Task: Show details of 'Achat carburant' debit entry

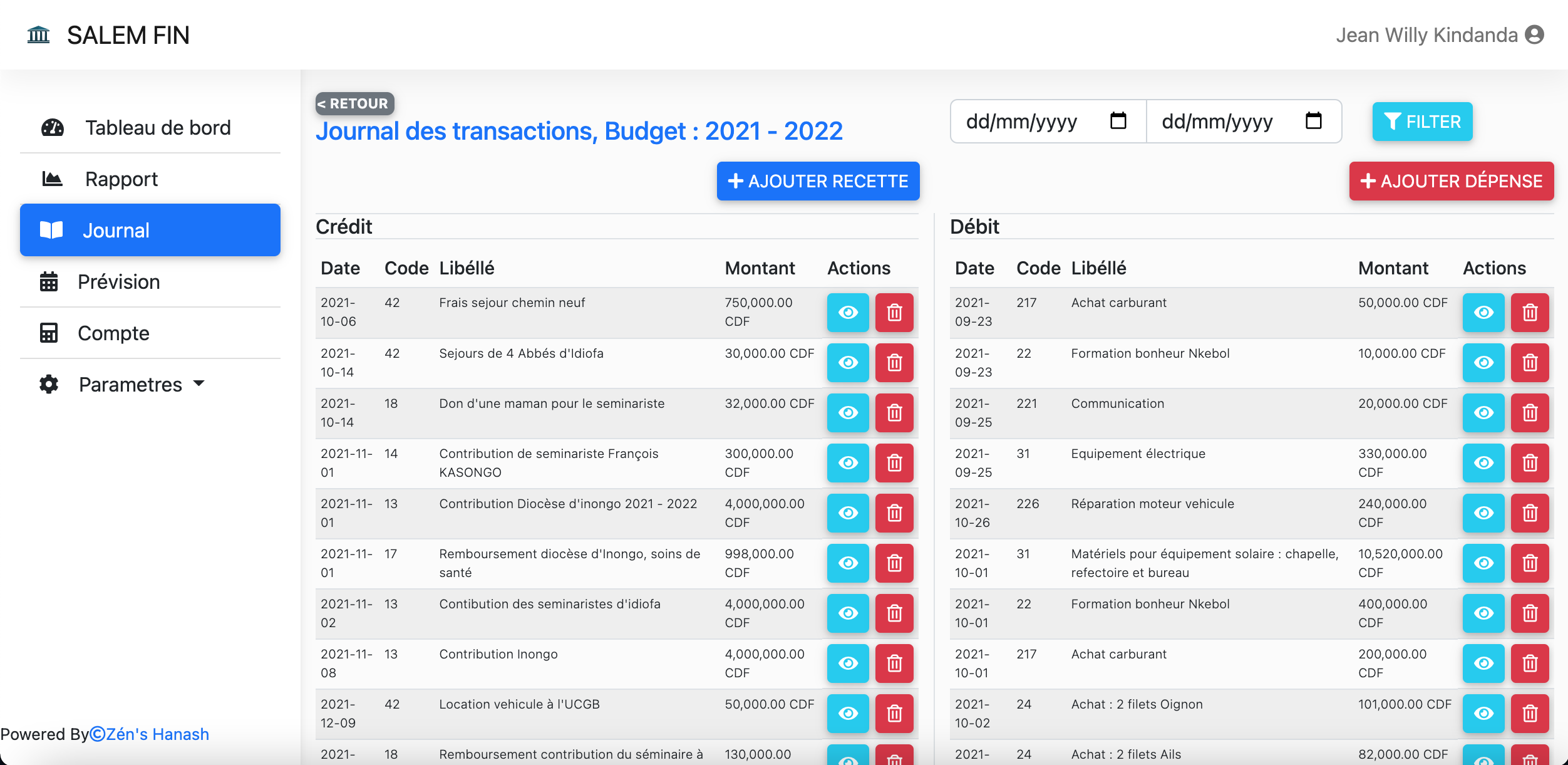Action: pos(1483,313)
